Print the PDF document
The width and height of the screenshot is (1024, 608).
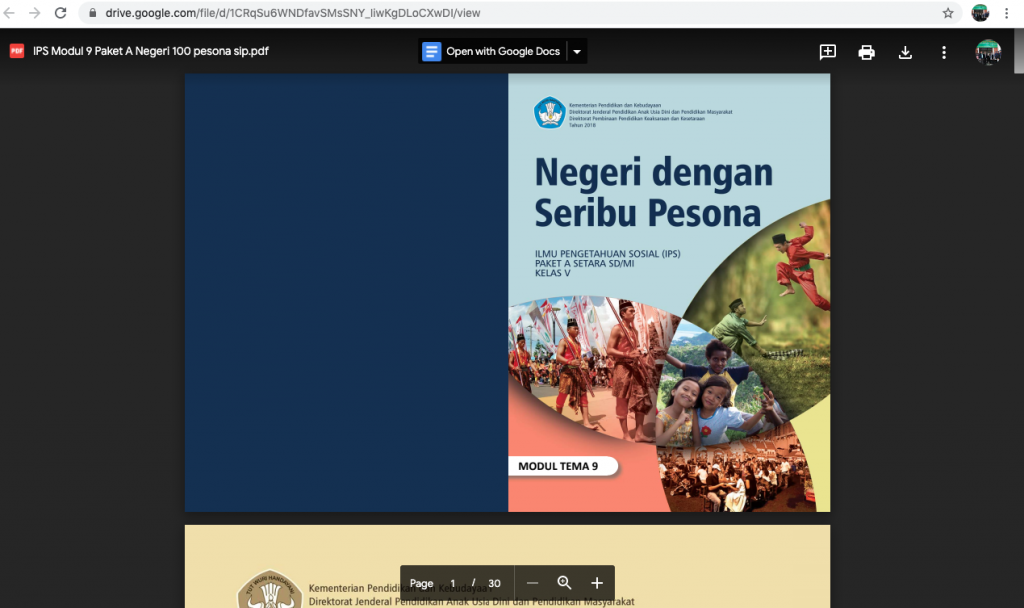coord(867,52)
